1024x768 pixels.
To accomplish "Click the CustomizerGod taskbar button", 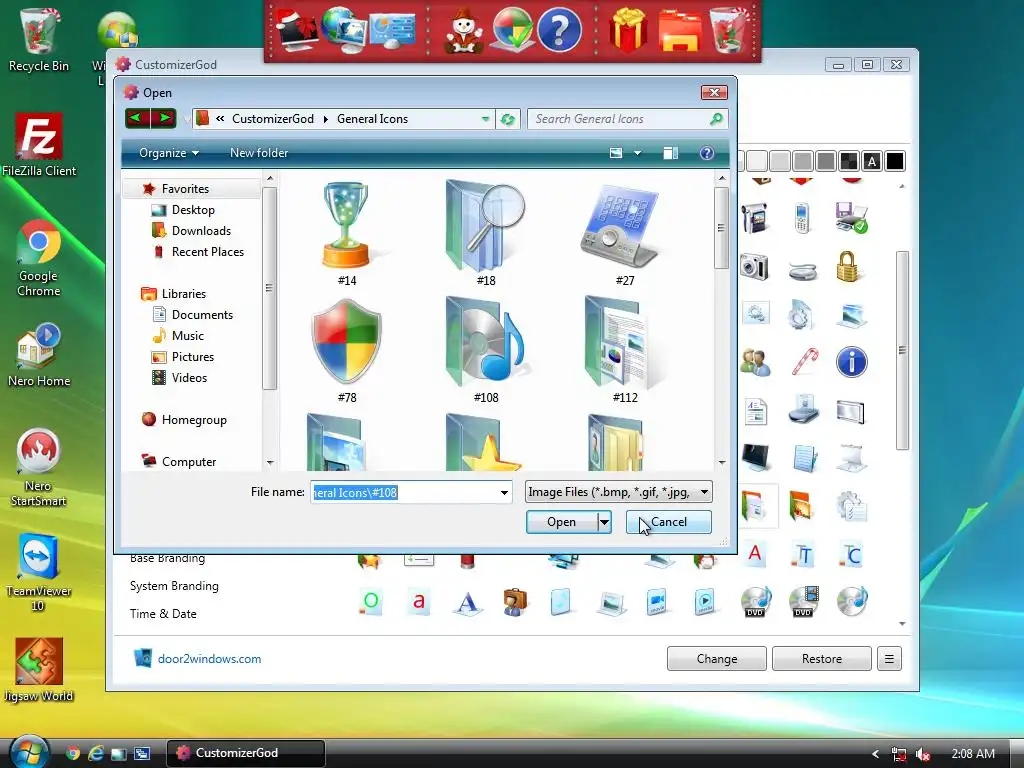I will pyautogui.click(x=246, y=753).
